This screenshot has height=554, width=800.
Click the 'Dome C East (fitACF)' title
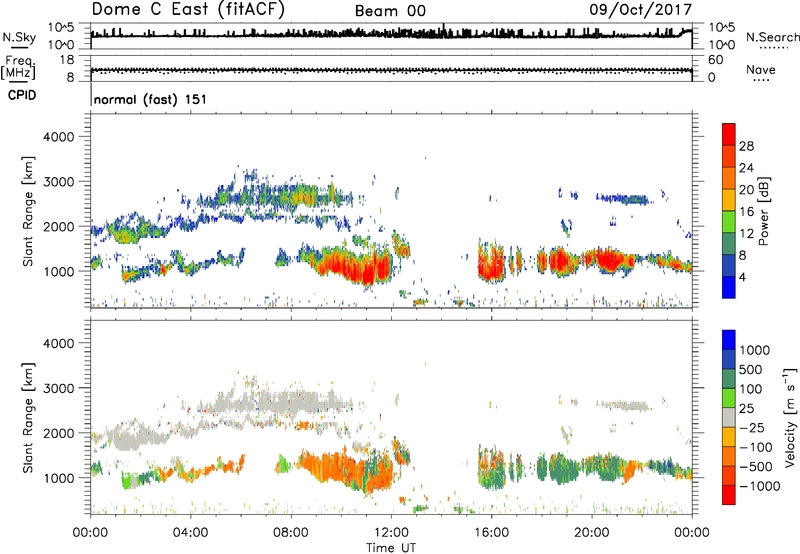tap(188, 10)
